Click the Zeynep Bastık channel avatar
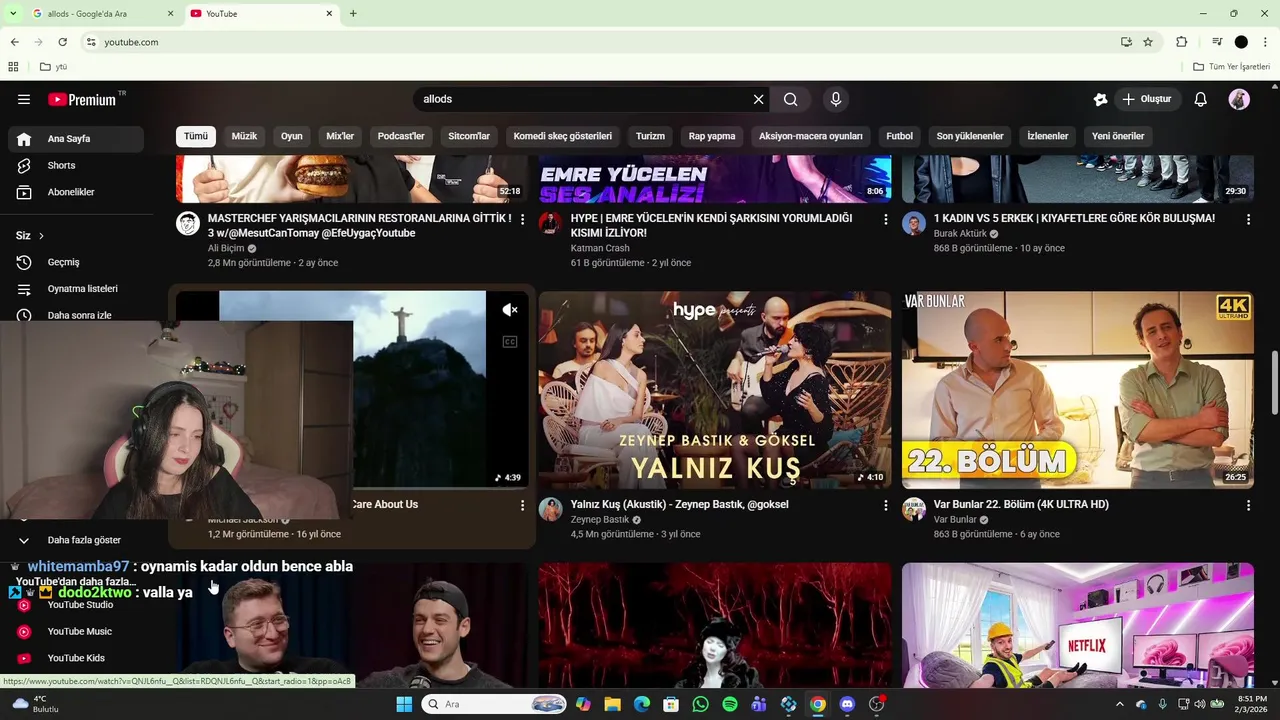This screenshot has height=720, width=1280. [x=551, y=510]
